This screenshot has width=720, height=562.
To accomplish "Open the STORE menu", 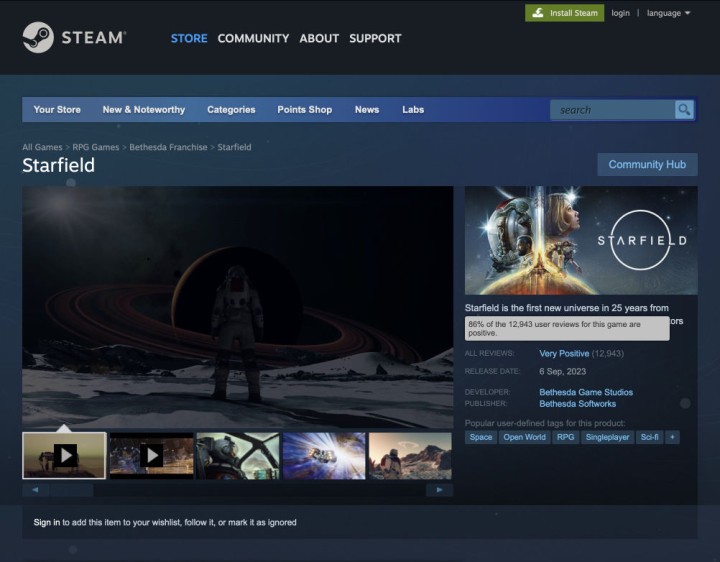I will coord(189,39).
